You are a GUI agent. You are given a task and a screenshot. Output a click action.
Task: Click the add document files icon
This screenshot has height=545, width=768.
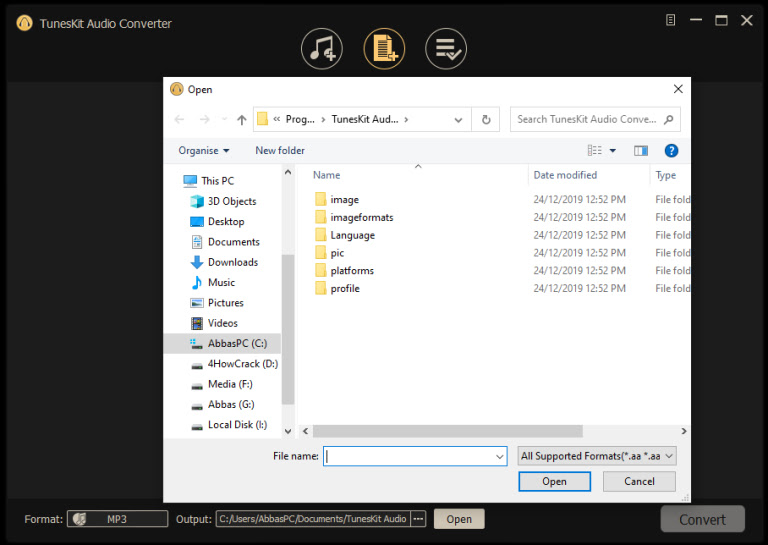point(384,49)
